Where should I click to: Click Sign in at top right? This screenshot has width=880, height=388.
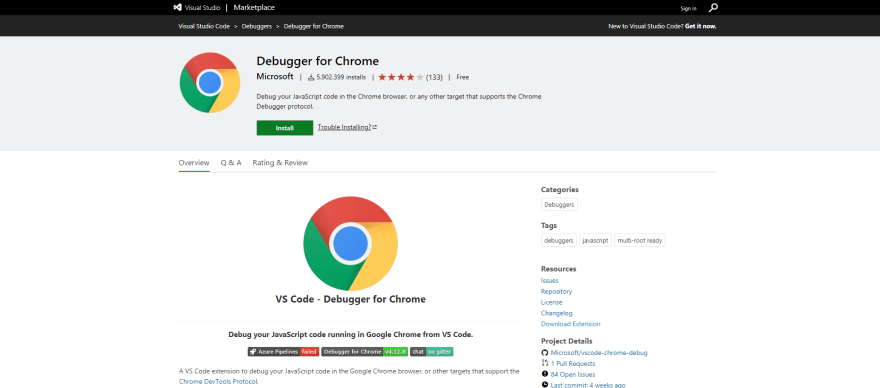pyautogui.click(x=688, y=8)
